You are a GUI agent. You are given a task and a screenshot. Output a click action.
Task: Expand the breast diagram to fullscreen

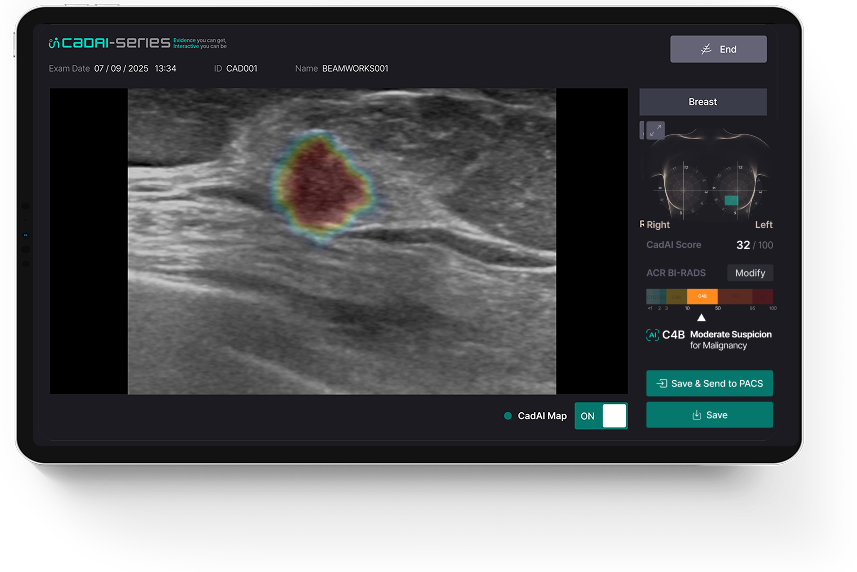(x=655, y=130)
